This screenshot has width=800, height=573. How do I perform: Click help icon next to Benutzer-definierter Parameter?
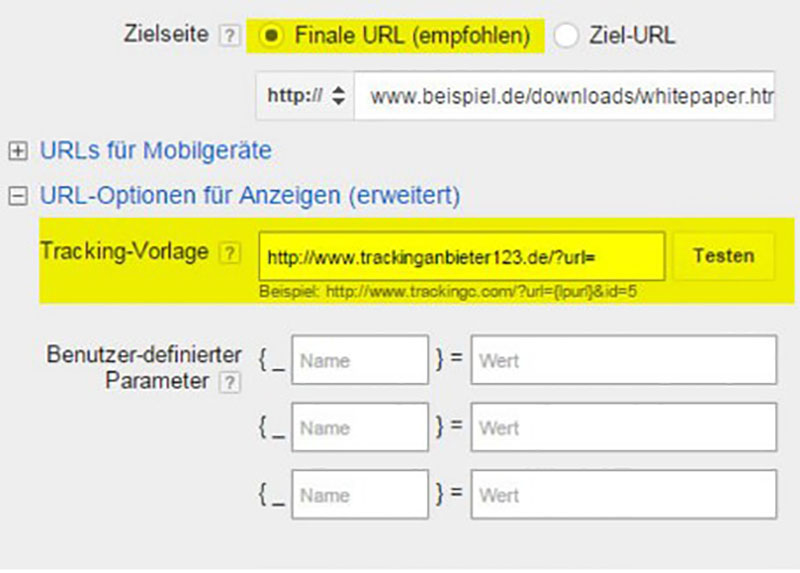(231, 382)
